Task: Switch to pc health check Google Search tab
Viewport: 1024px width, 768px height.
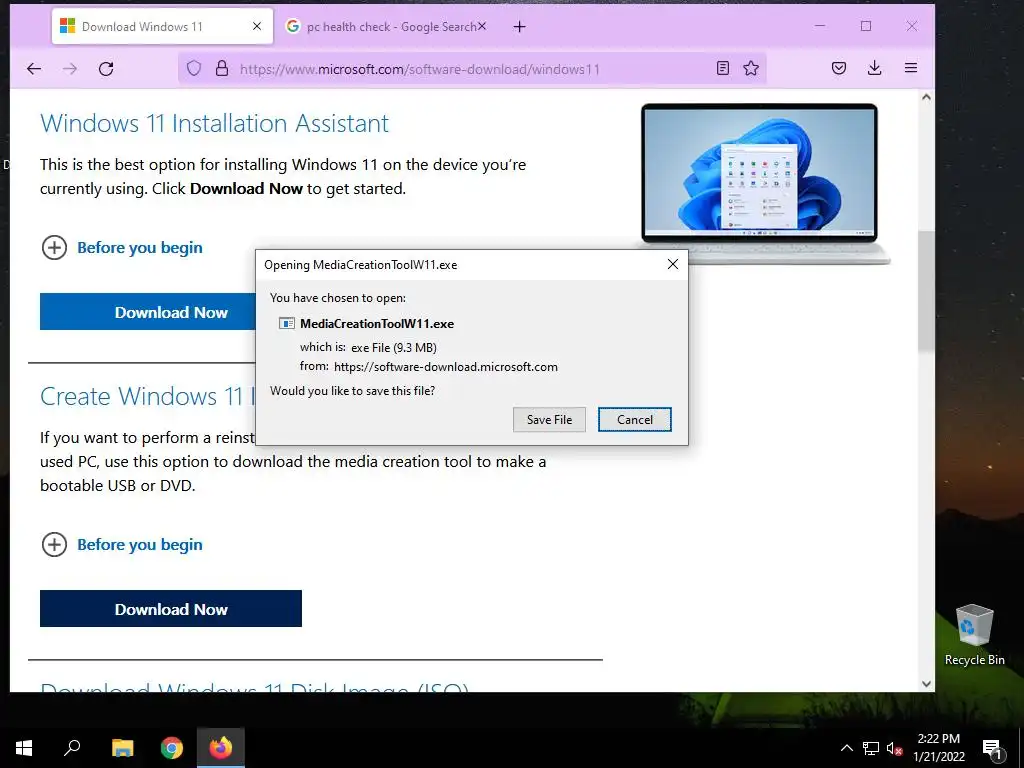Action: (387, 27)
